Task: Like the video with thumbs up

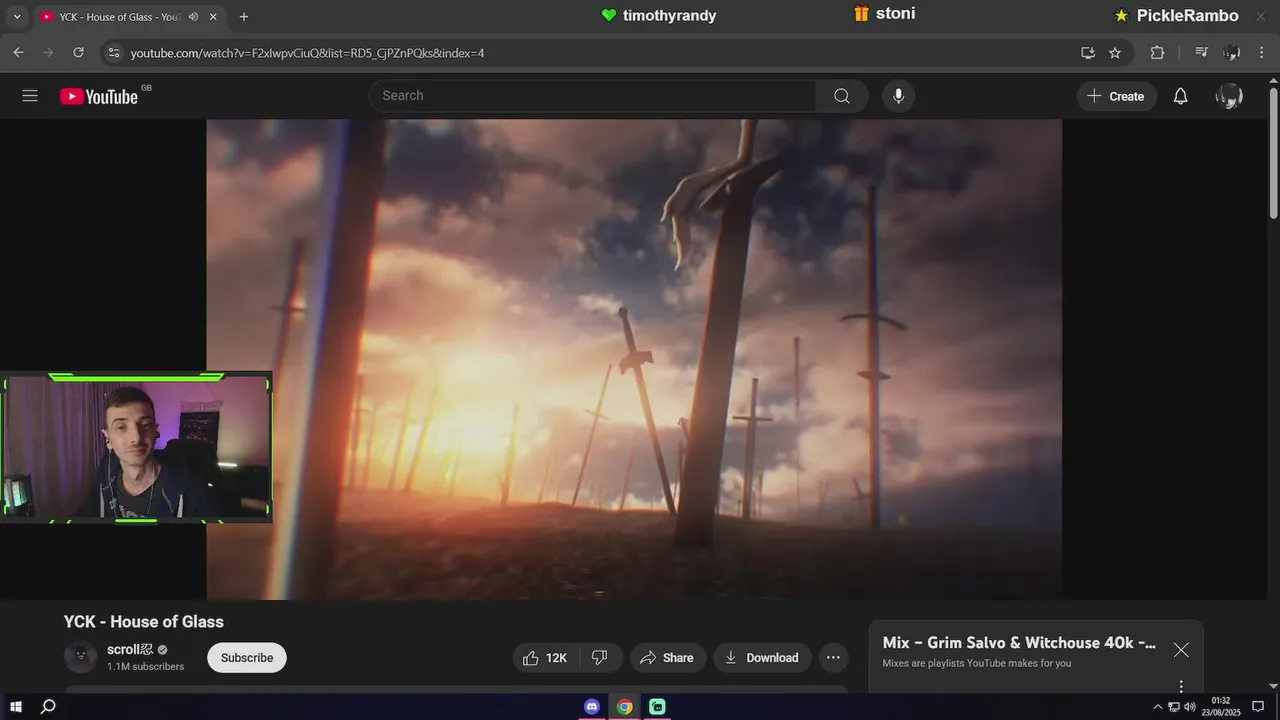Action: 545,657
